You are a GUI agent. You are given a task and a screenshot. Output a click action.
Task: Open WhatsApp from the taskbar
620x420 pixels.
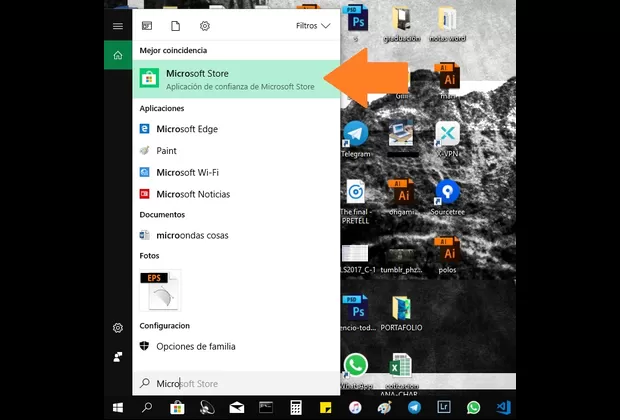tap(474, 407)
